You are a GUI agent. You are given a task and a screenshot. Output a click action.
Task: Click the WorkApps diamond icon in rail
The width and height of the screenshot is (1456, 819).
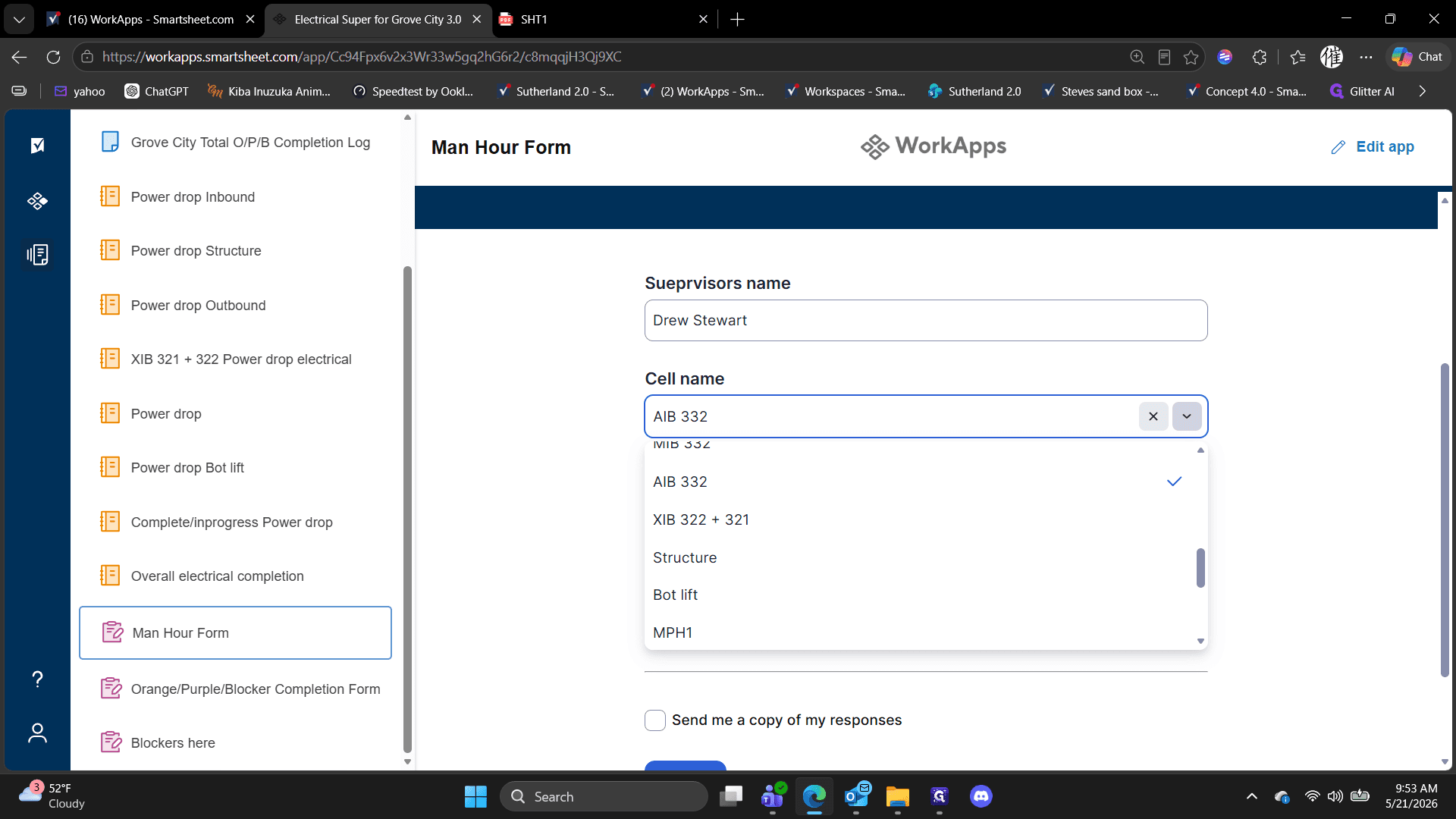click(37, 201)
